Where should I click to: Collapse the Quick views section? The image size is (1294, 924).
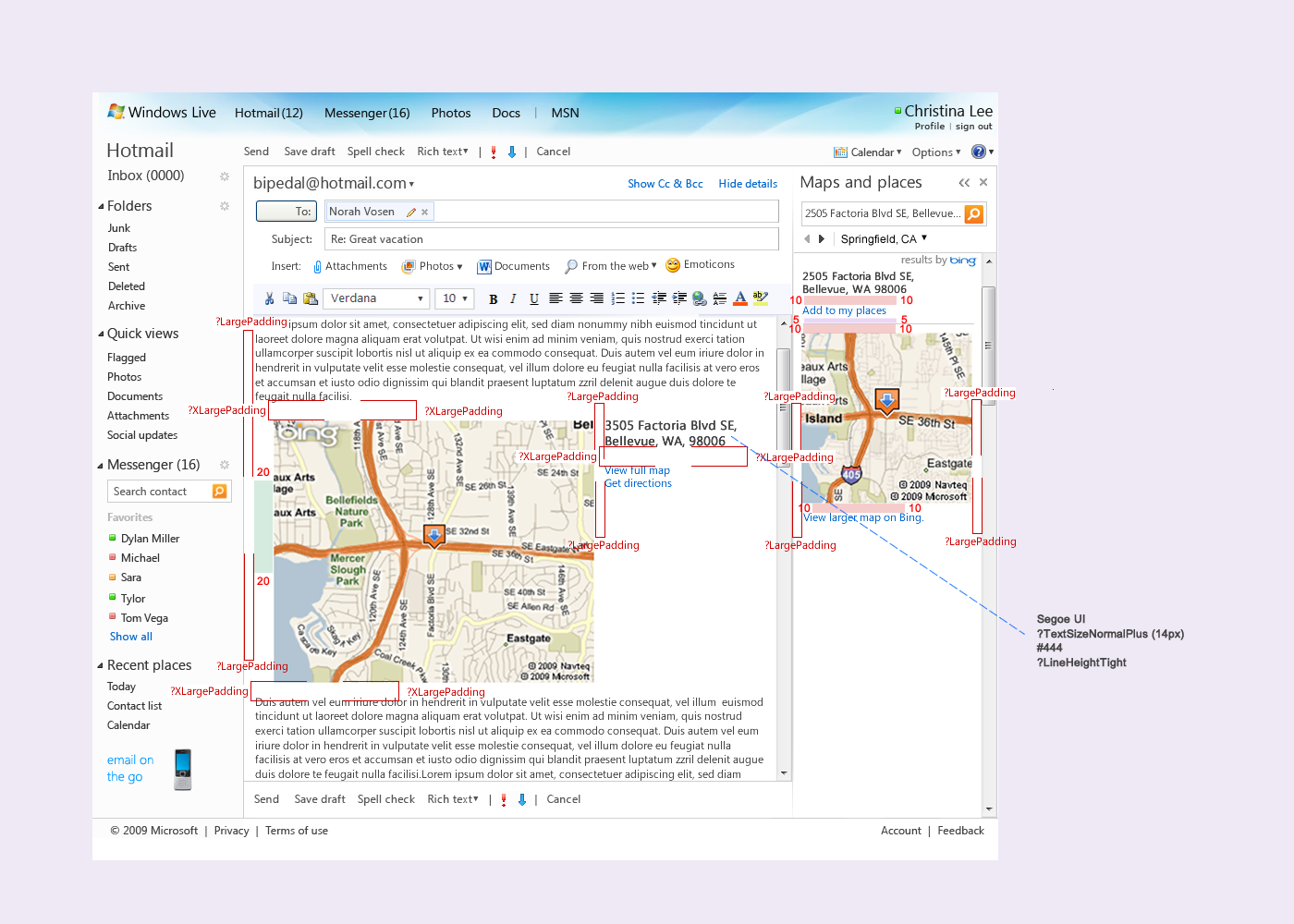(101, 334)
